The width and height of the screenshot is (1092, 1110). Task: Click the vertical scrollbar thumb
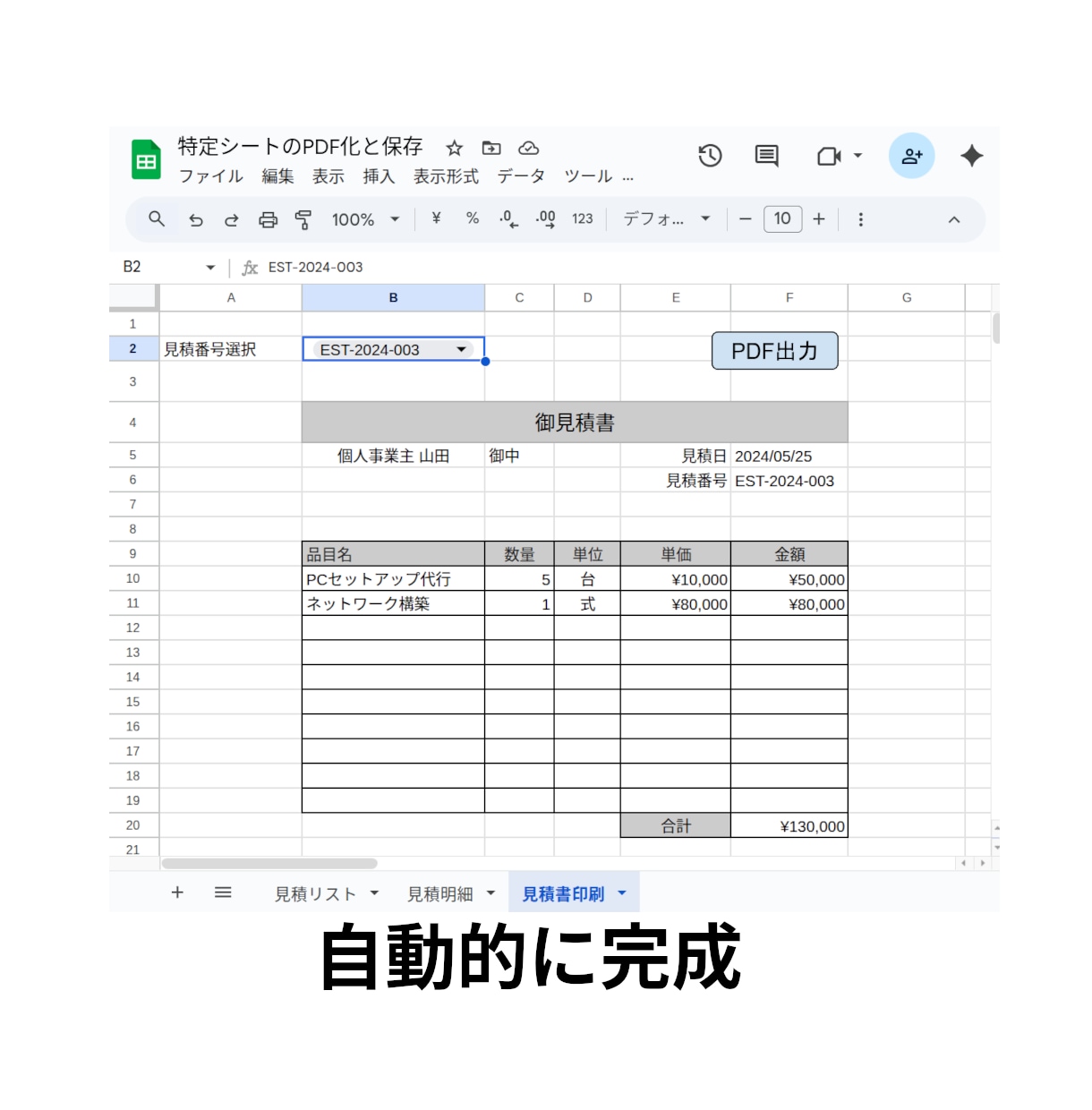(x=995, y=329)
